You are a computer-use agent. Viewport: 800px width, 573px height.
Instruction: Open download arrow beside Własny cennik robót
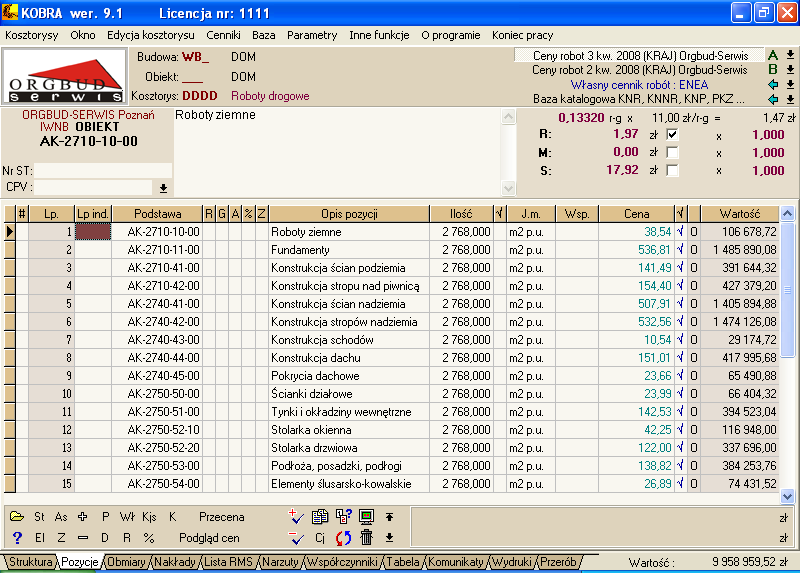(790, 84)
